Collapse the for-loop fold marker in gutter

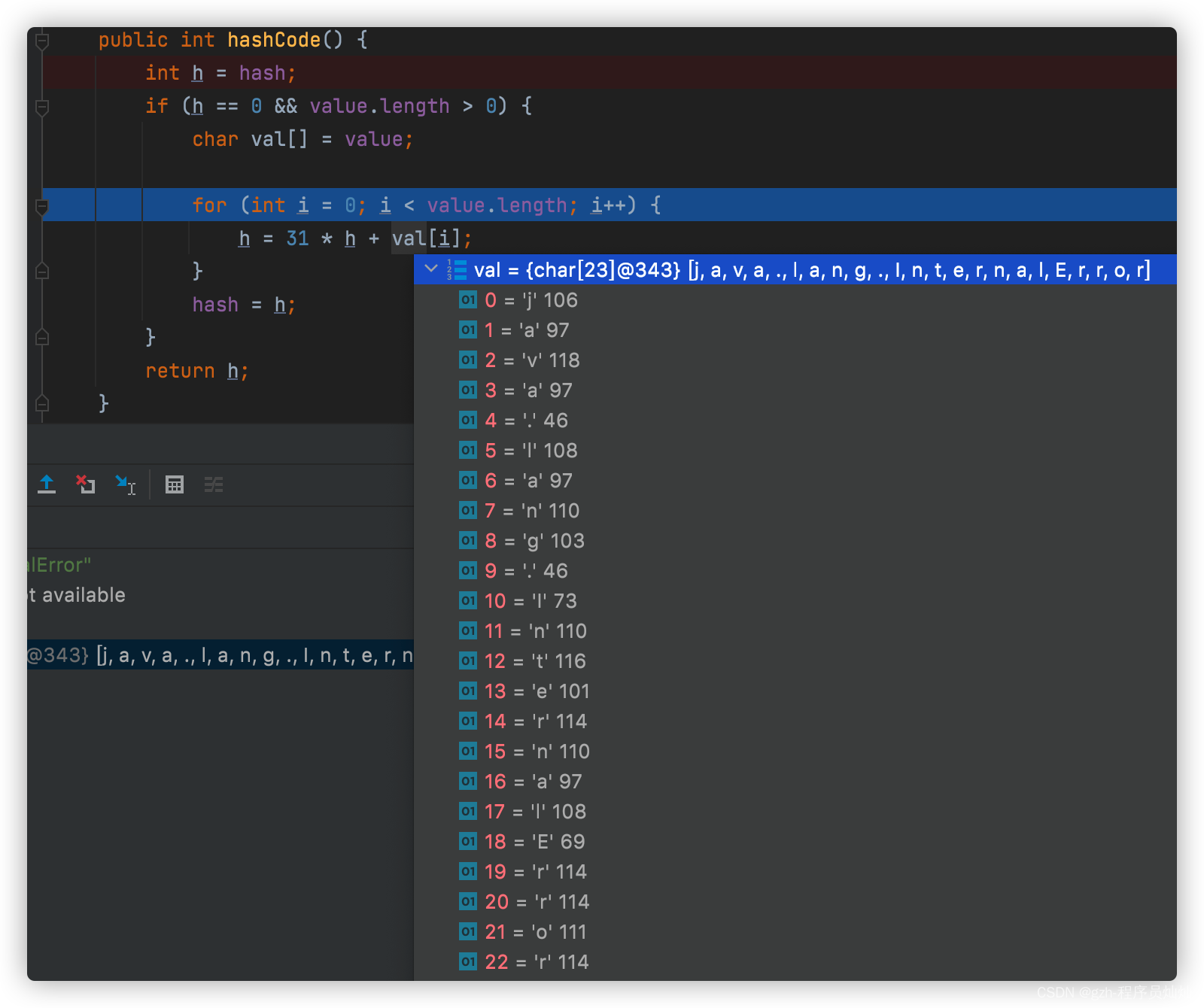tap(43, 206)
